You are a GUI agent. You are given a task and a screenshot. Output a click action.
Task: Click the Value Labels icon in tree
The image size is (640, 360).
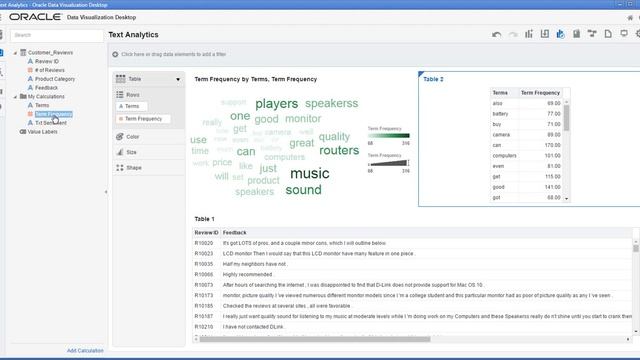(x=23, y=132)
